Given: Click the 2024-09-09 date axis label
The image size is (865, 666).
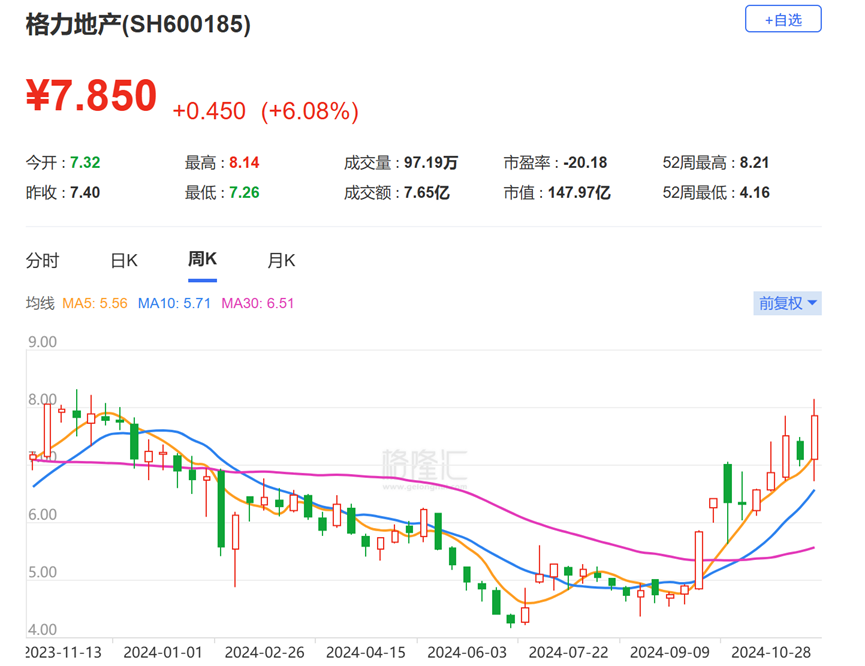Looking at the screenshot, I should pos(670,653).
